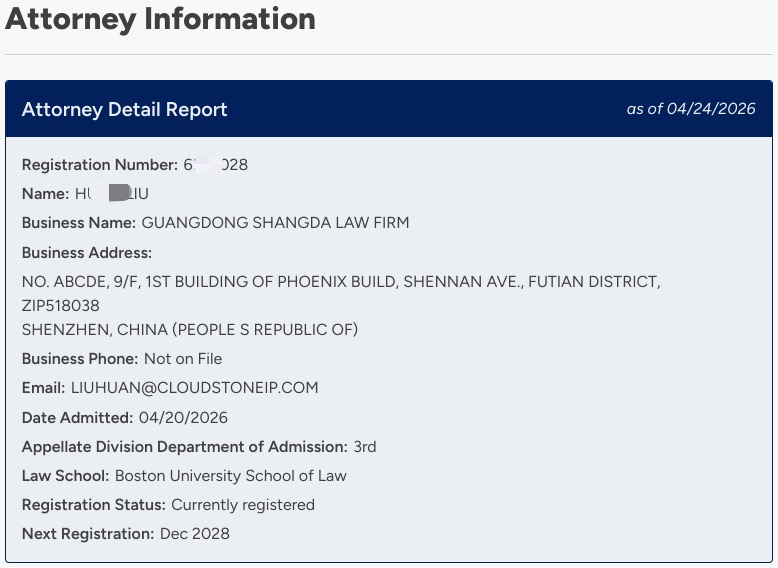Click the Business Address label

coord(87,253)
